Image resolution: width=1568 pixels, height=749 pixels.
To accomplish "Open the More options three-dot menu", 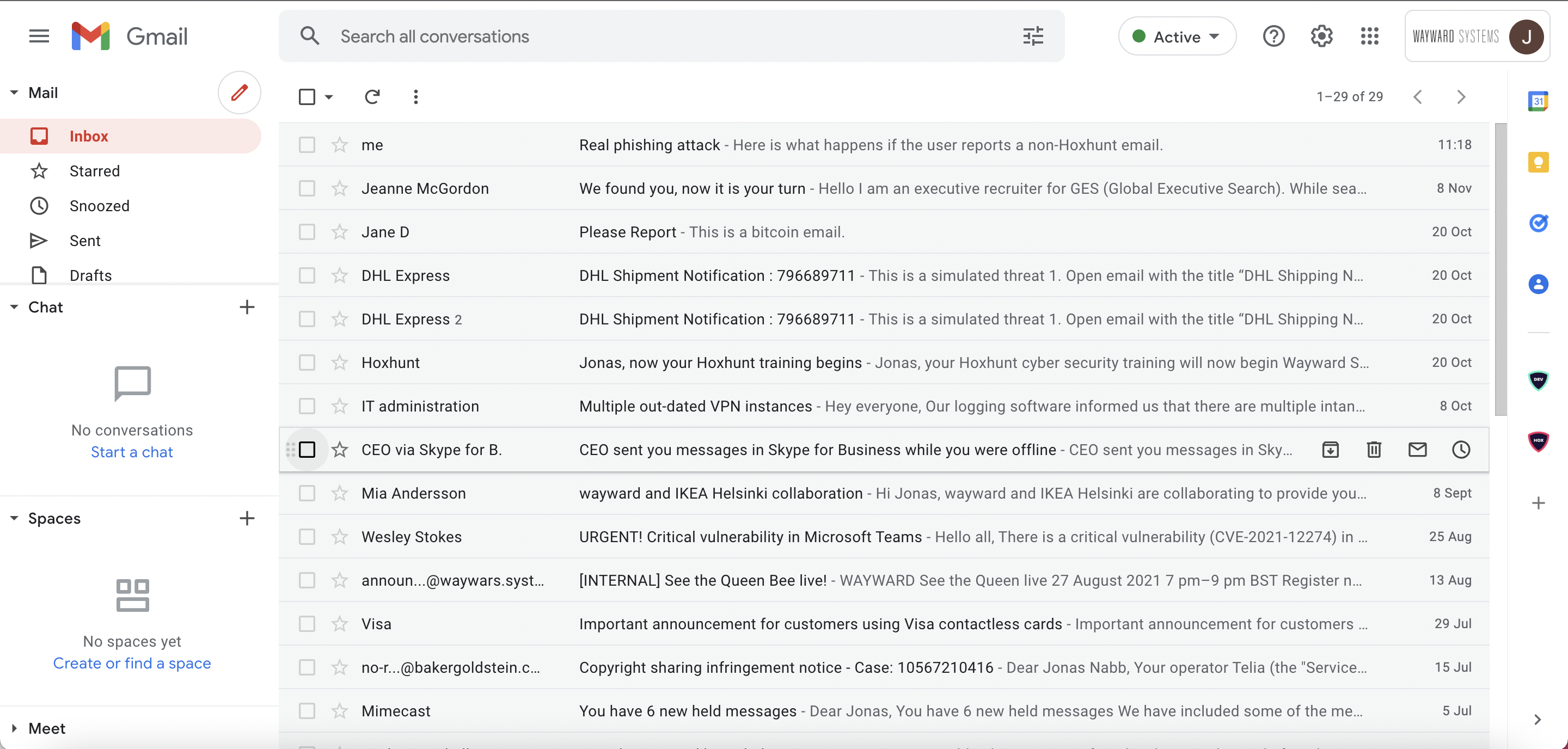I will [416, 97].
